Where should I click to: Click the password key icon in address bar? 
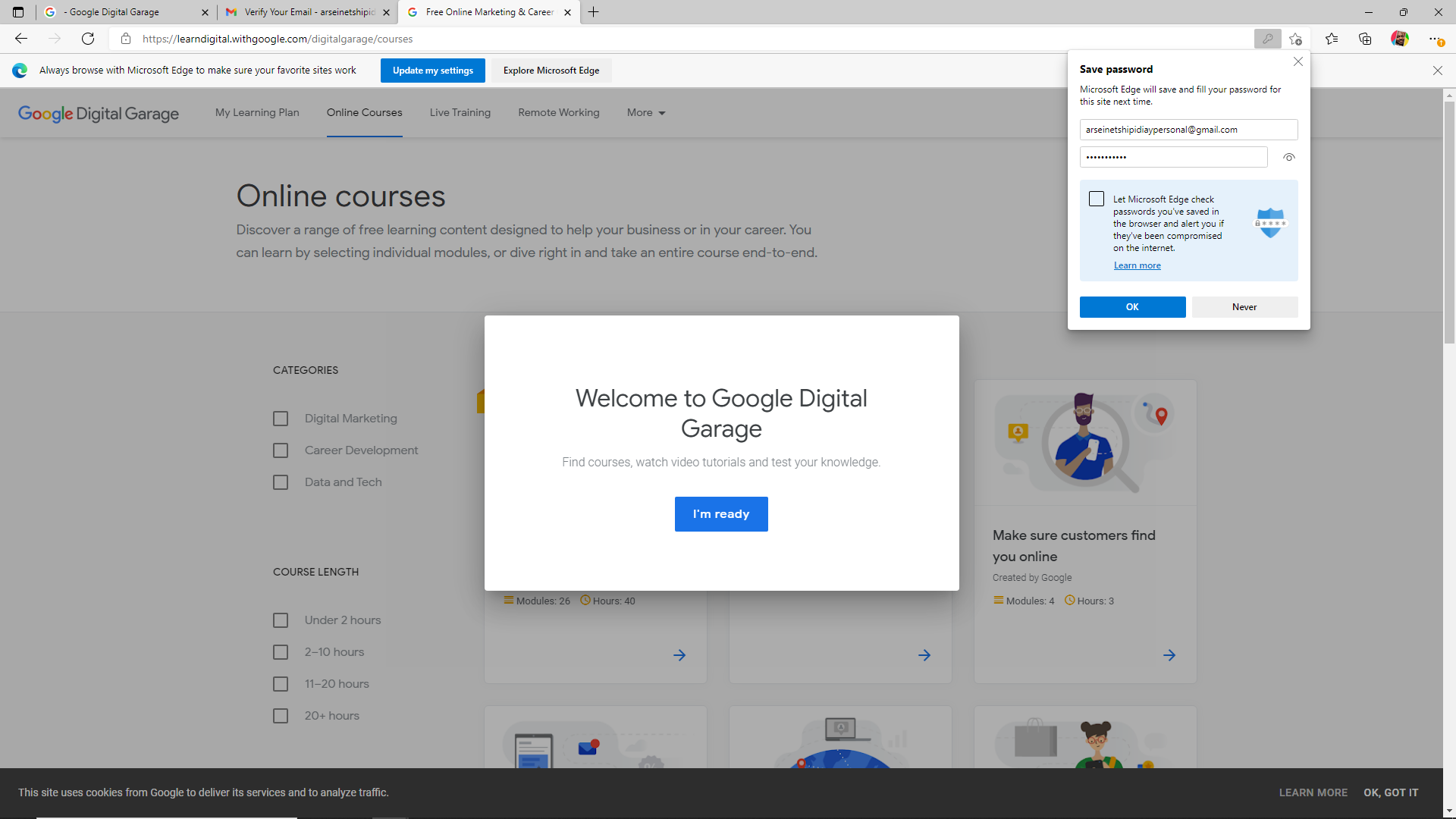(1267, 39)
